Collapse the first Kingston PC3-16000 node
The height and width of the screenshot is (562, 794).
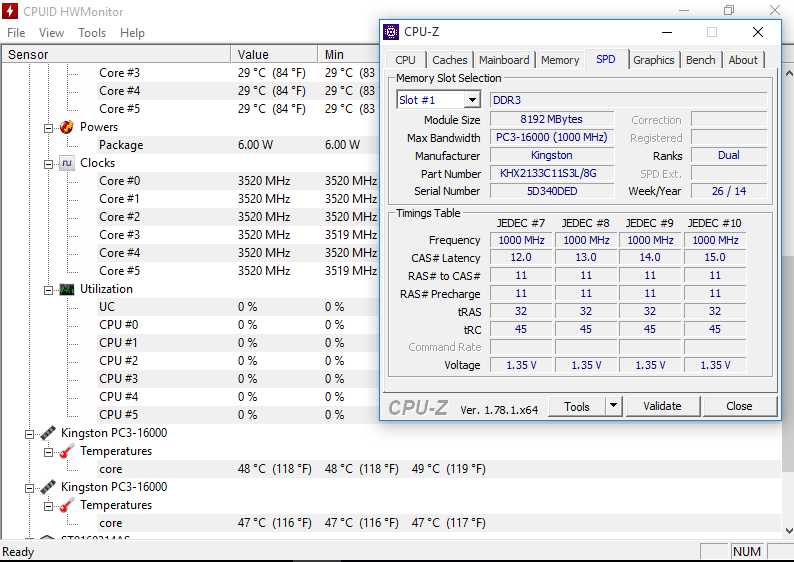pyautogui.click(x=29, y=434)
